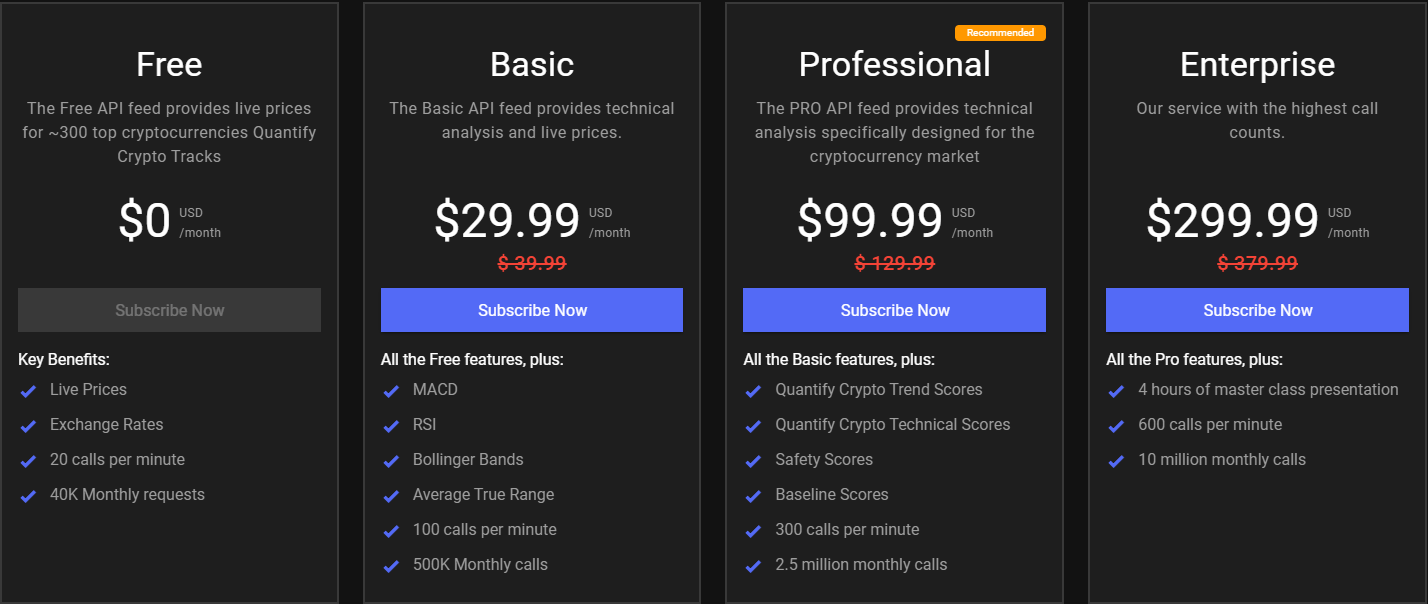Click checkmark beside 600 calls per minute

tap(1116, 426)
